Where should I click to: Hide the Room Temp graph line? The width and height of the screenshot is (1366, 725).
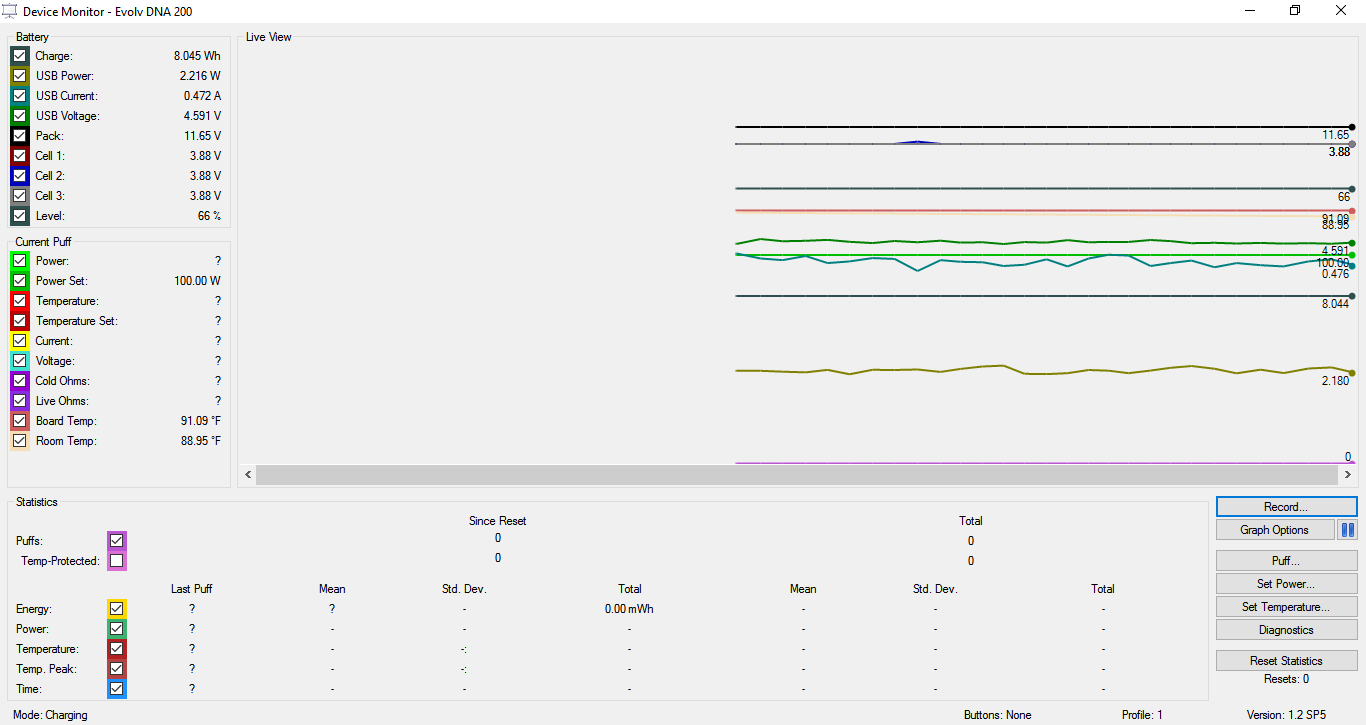20,441
